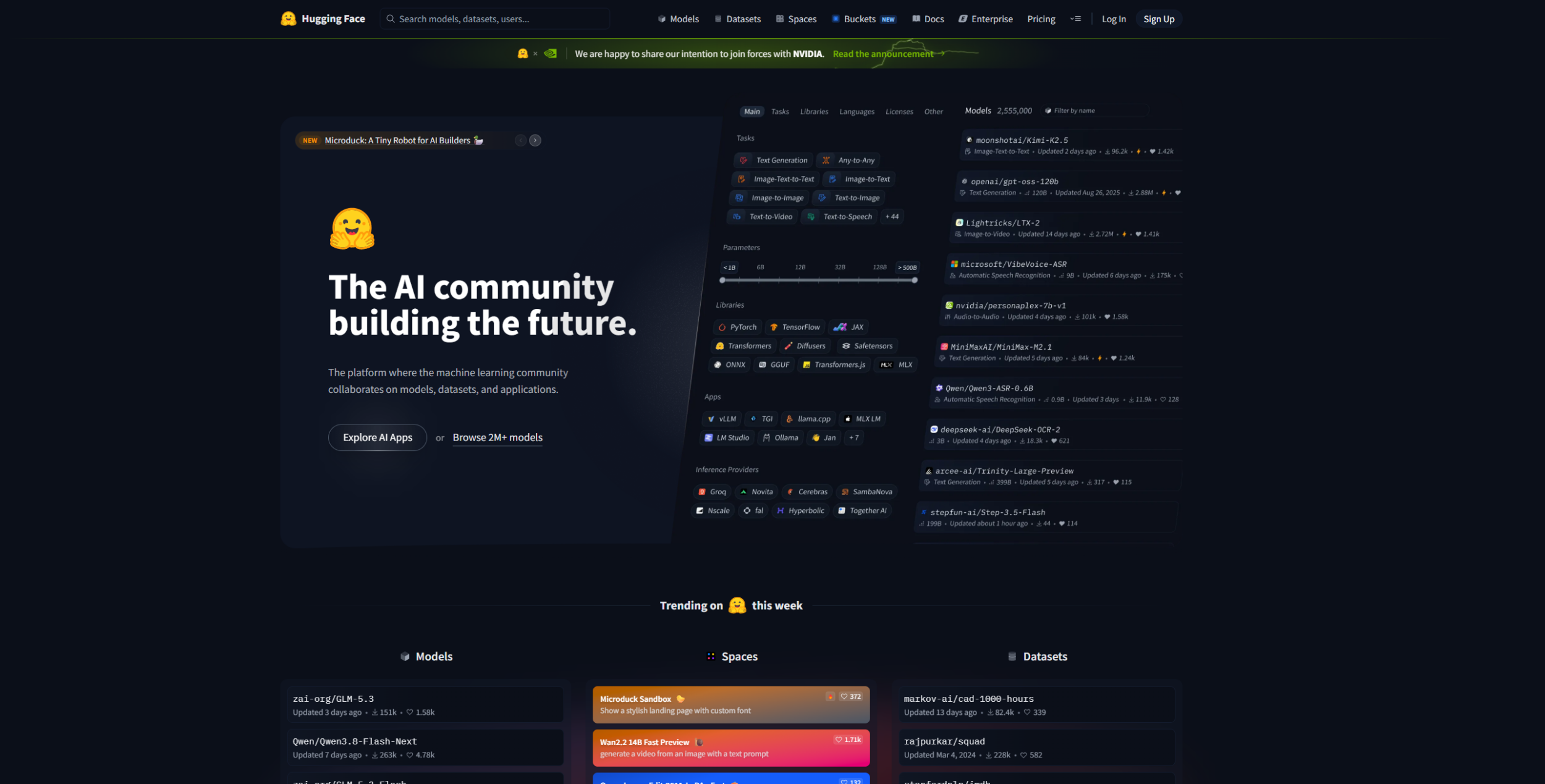
Task: Toggle the Text-to-Image task filter
Action: [x=849, y=198]
